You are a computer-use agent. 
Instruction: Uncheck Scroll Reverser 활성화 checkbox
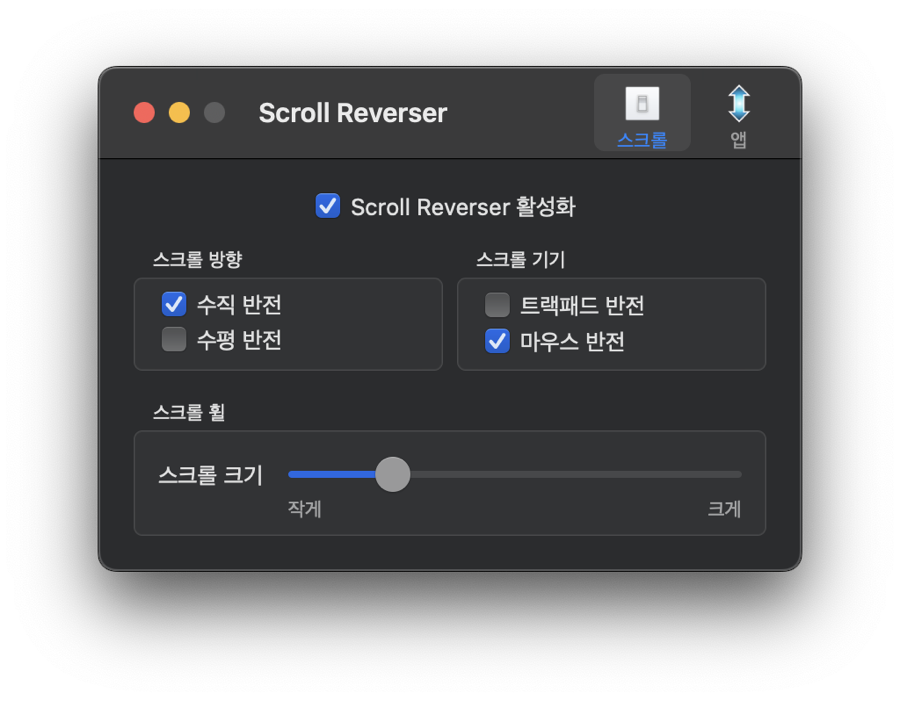click(328, 206)
